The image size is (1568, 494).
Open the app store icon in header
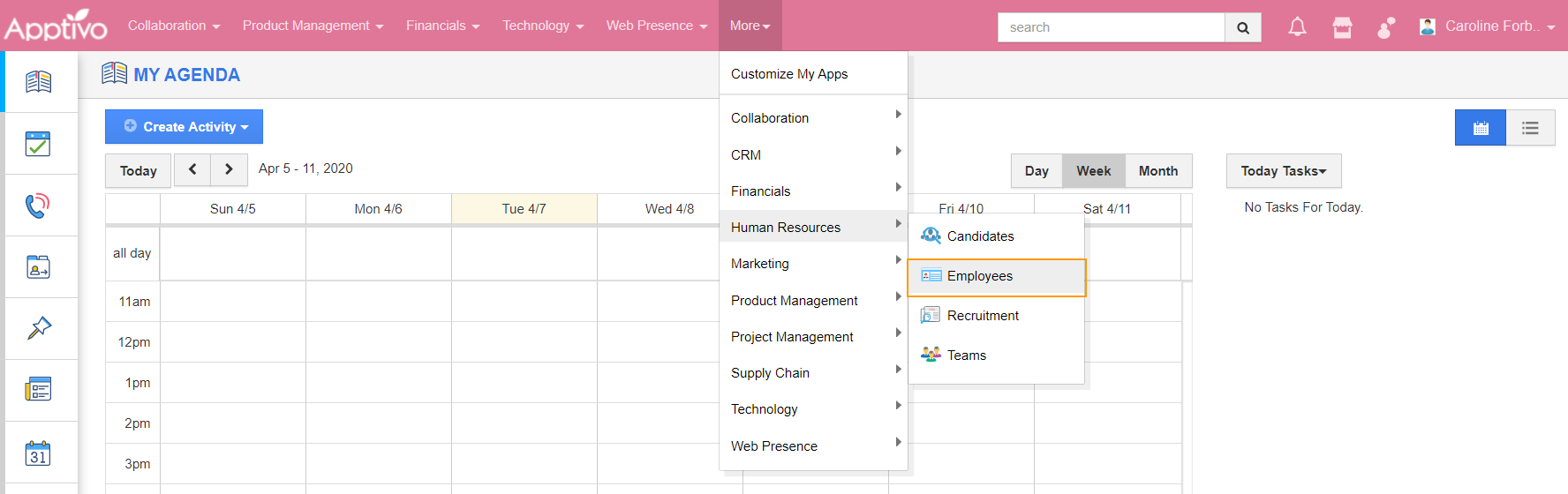point(1342,27)
